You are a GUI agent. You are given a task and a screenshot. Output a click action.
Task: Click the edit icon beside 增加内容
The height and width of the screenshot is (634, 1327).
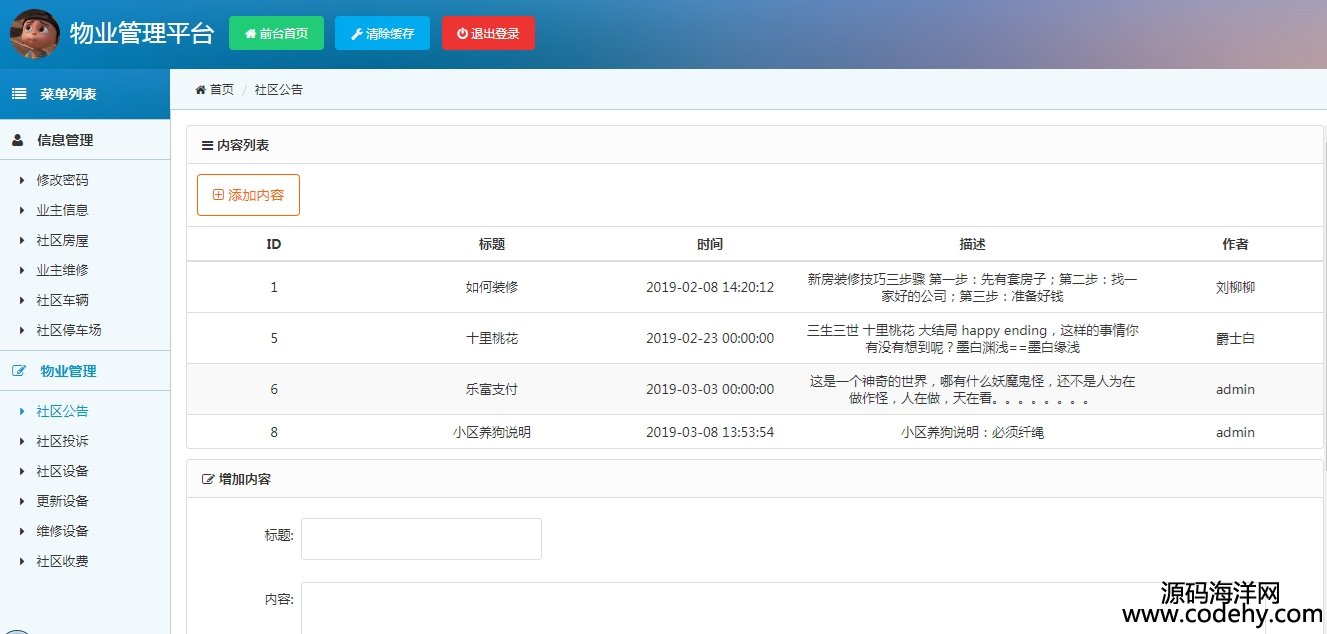[208, 480]
